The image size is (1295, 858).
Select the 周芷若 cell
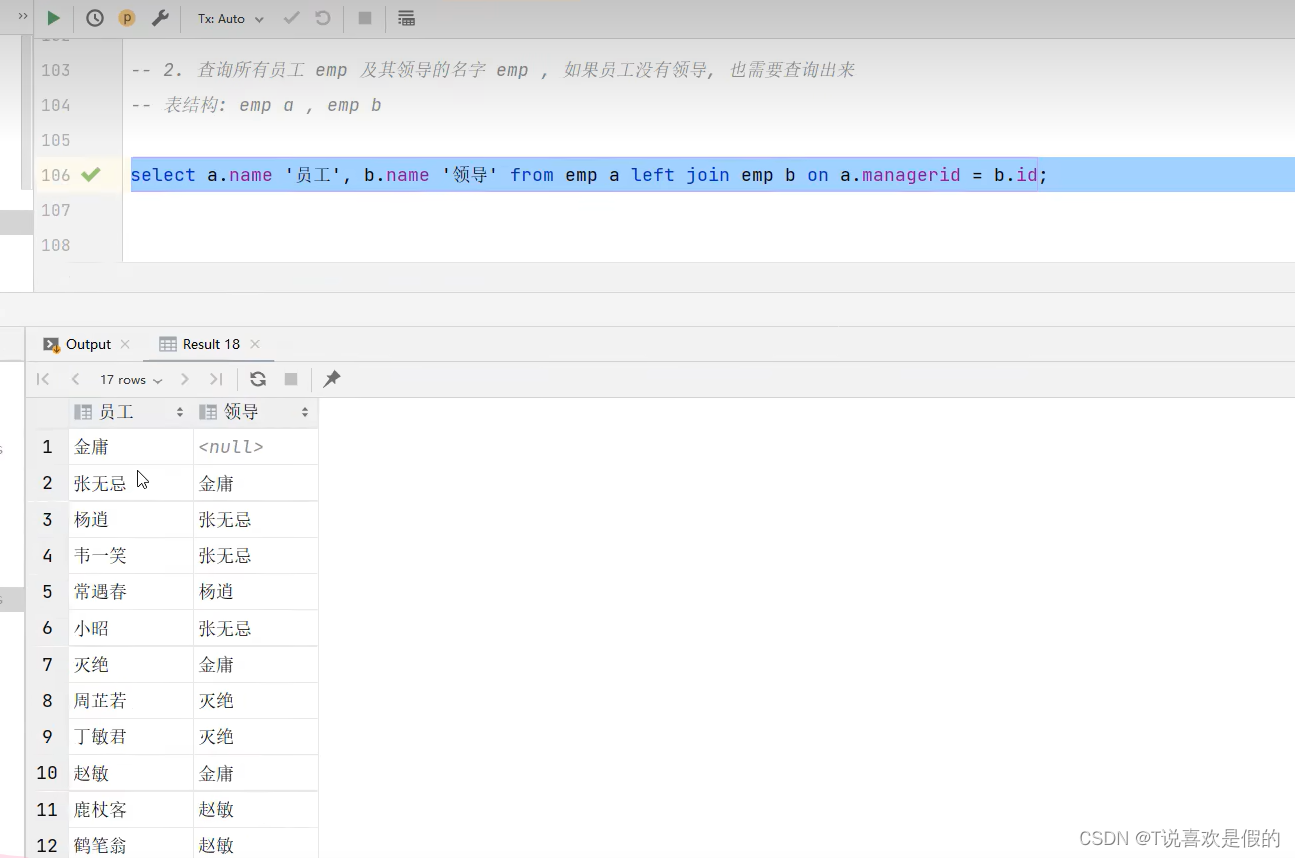click(x=130, y=701)
